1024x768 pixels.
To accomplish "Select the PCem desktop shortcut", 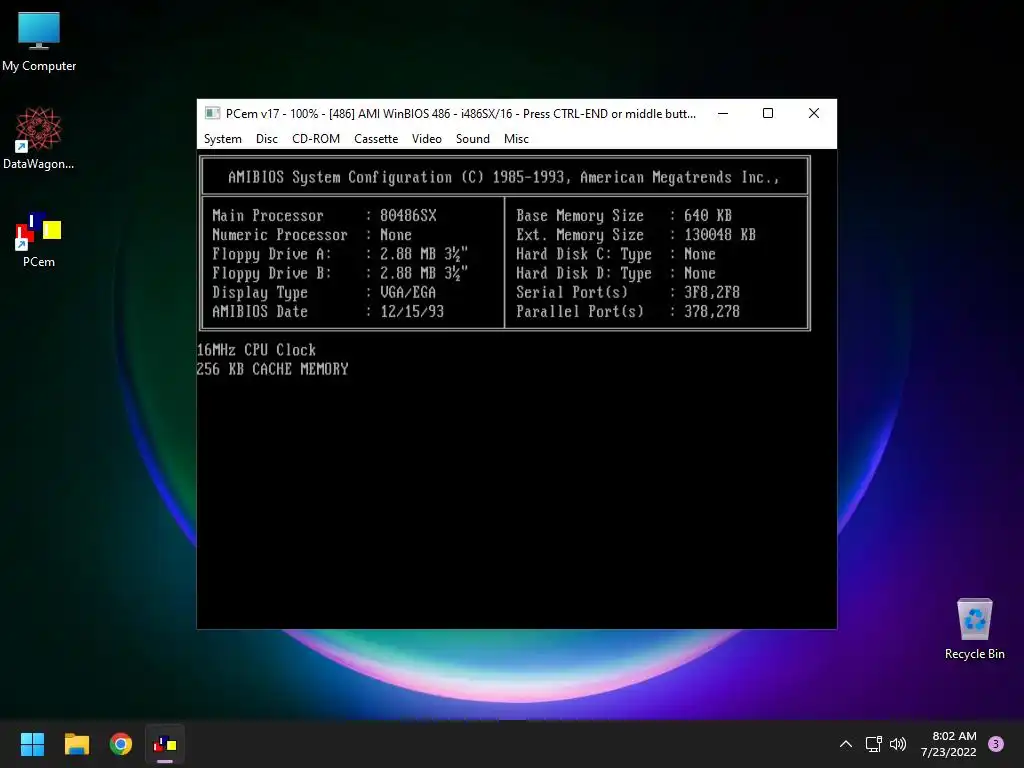I will coord(39,239).
